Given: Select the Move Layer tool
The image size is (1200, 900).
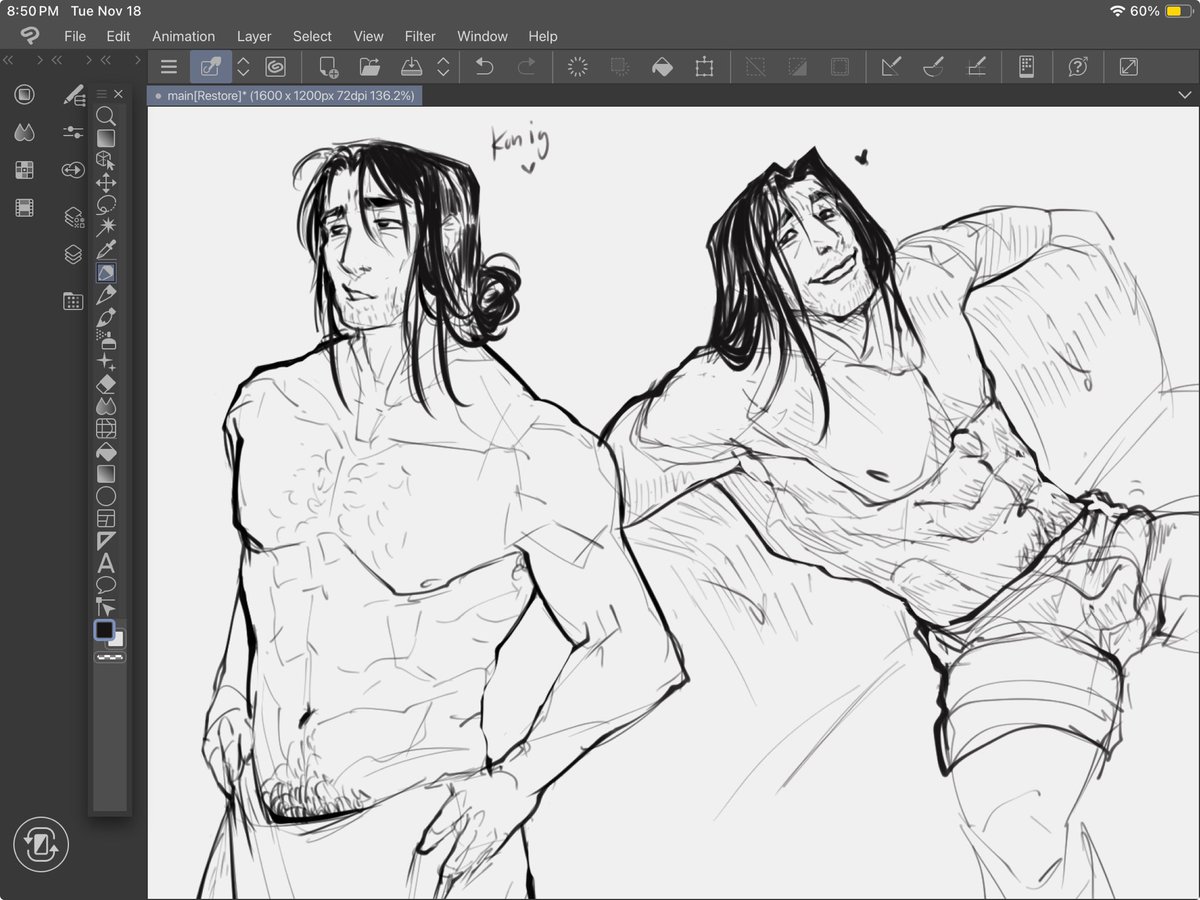Looking at the screenshot, I should pyautogui.click(x=106, y=182).
